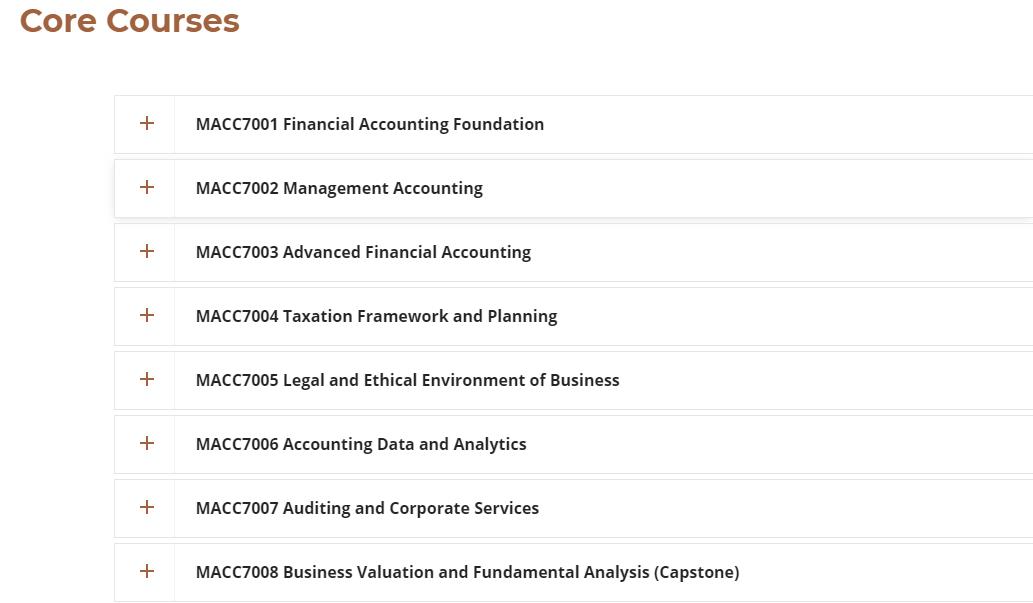This screenshot has height=603, width=1033.
Task: Click plus icon beside MACC7005 Legal and Ethical
Action: [x=147, y=380]
